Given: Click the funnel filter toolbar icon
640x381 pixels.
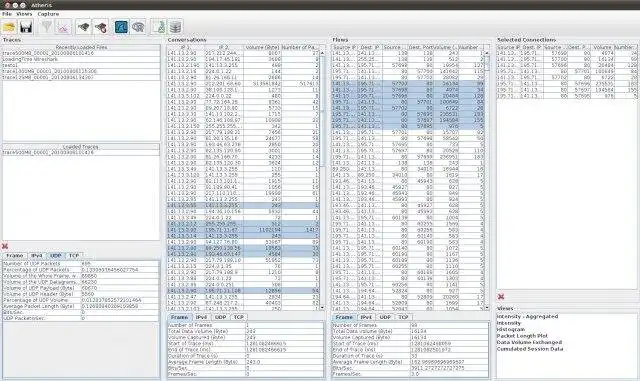Looking at the screenshot, I should click(47, 27).
